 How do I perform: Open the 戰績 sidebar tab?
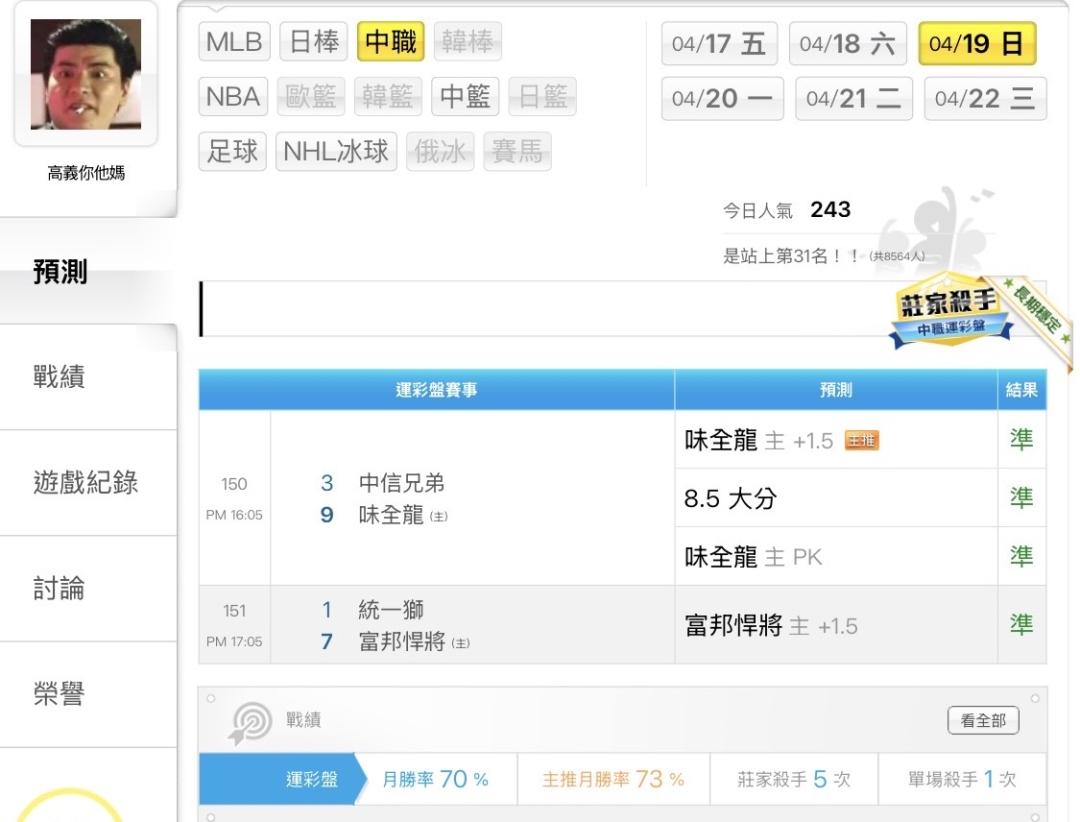pos(61,376)
